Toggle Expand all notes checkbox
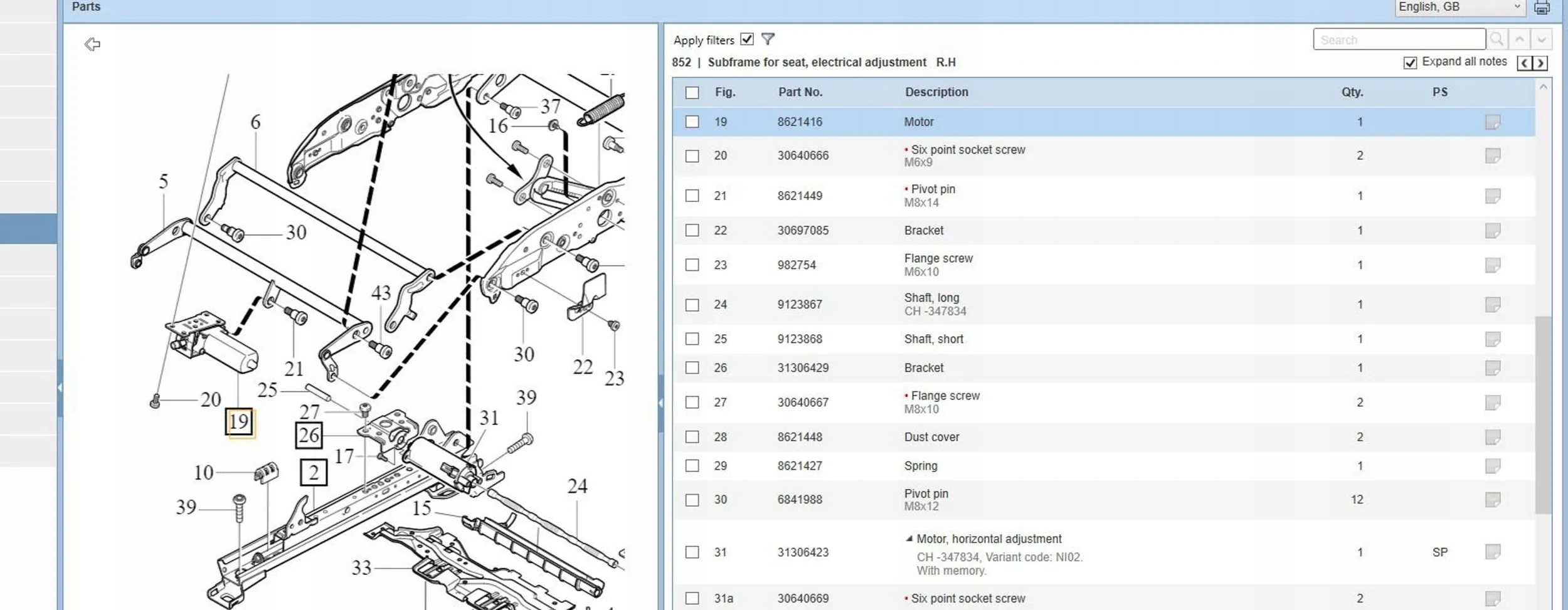This screenshot has height=610, width=1568. pos(1410,63)
